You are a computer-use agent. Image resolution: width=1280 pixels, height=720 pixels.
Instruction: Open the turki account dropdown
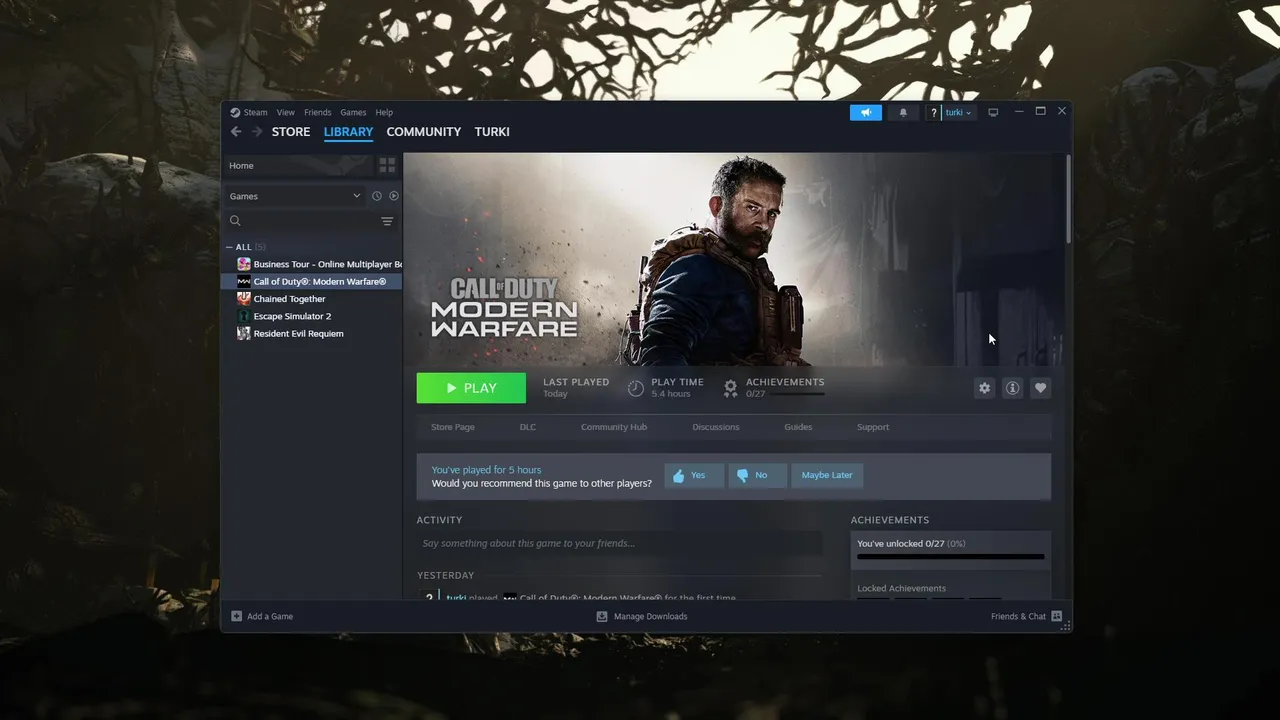pyautogui.click(x=958, y=112)
